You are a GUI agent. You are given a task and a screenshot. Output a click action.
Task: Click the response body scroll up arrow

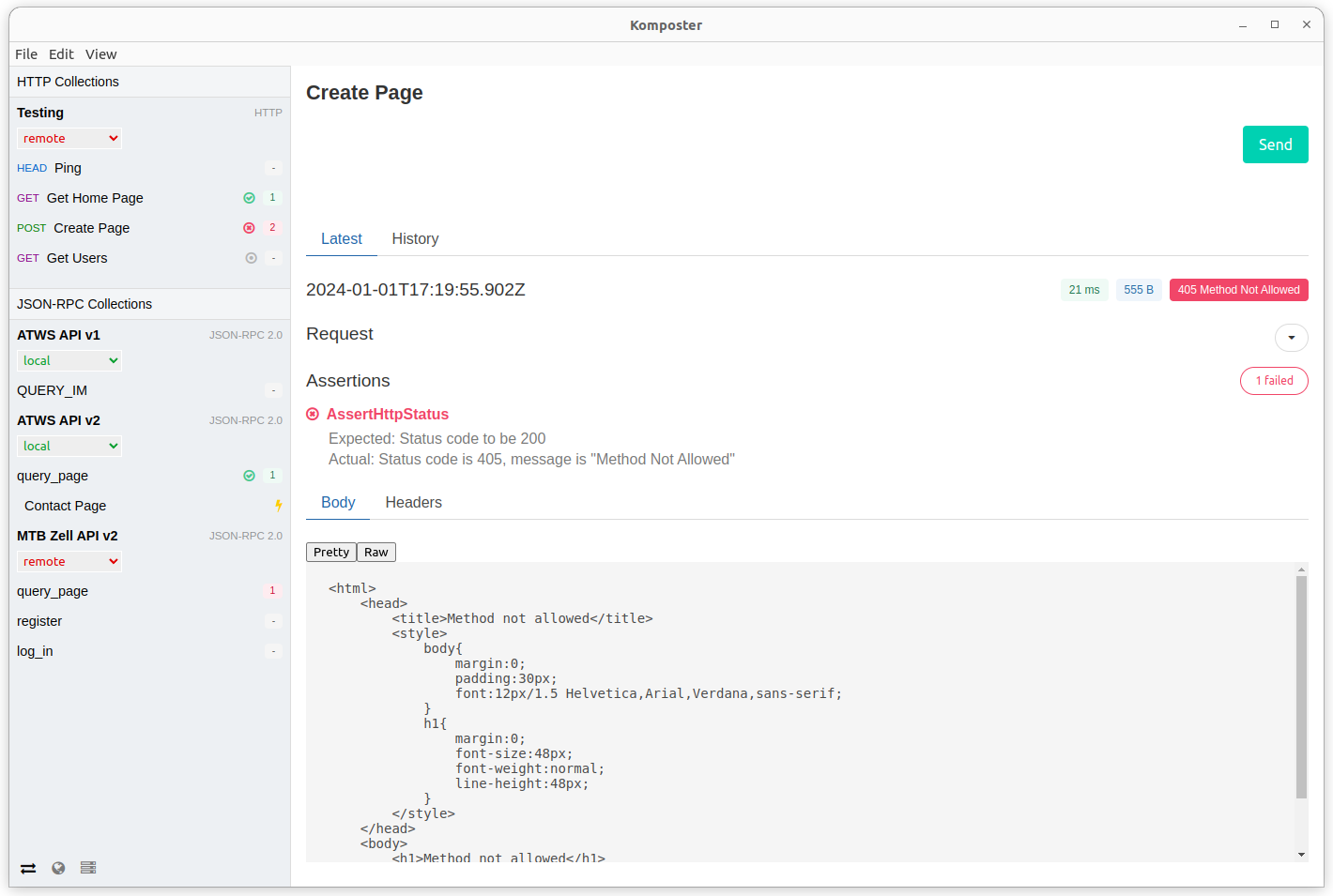[x=1301, y=569]
